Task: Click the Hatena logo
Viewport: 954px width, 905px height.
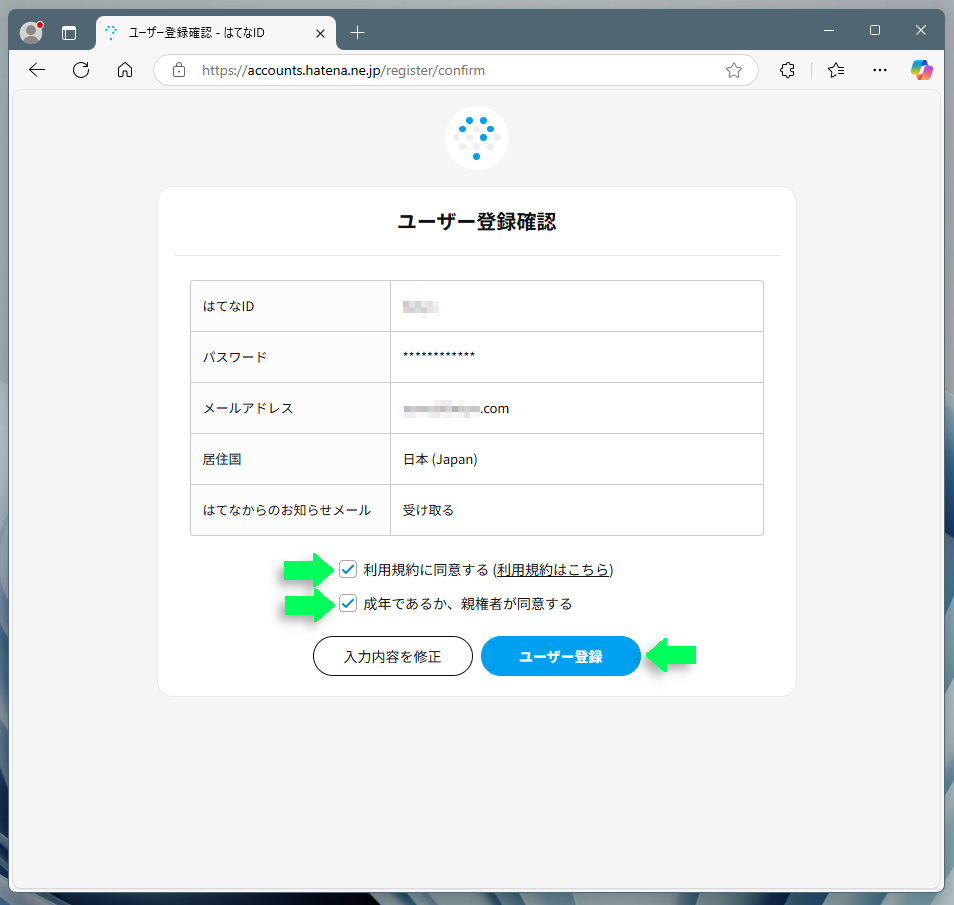Action: pyautogui.click(x=476, y=138)
